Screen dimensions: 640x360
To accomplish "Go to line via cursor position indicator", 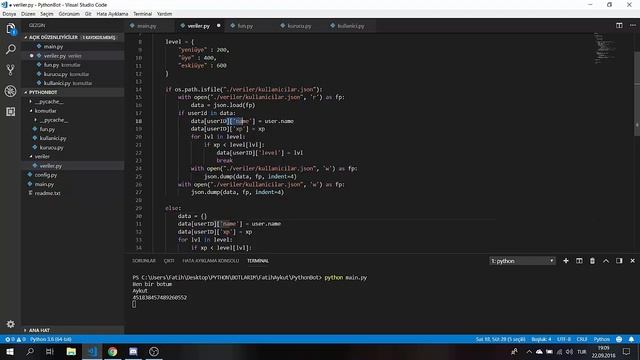I will 500,339.
